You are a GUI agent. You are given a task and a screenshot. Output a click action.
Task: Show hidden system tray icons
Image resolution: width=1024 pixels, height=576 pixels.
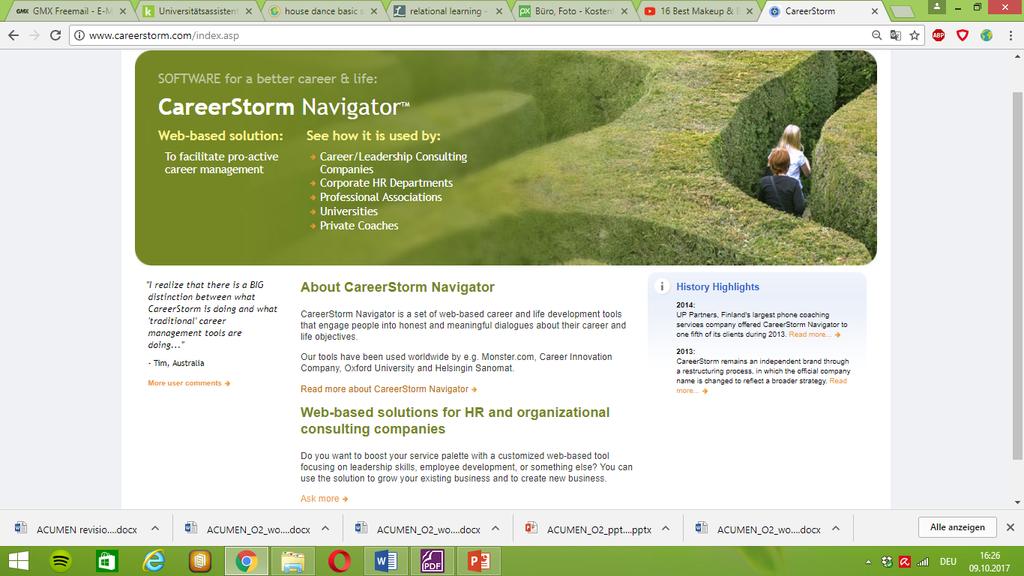pyautogui.click(x=868, y=562)
